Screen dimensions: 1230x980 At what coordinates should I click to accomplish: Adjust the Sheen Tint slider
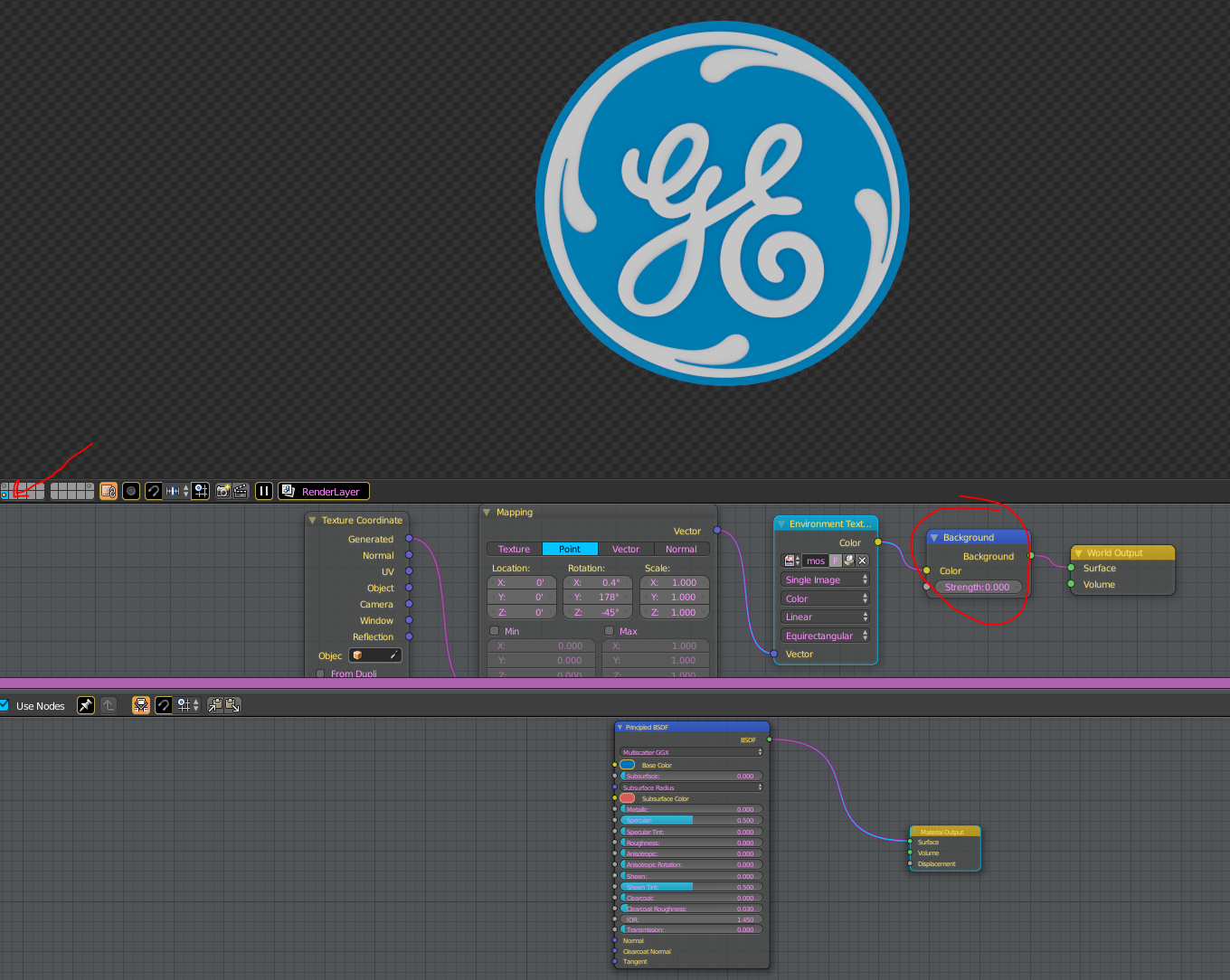coord(691,887)
